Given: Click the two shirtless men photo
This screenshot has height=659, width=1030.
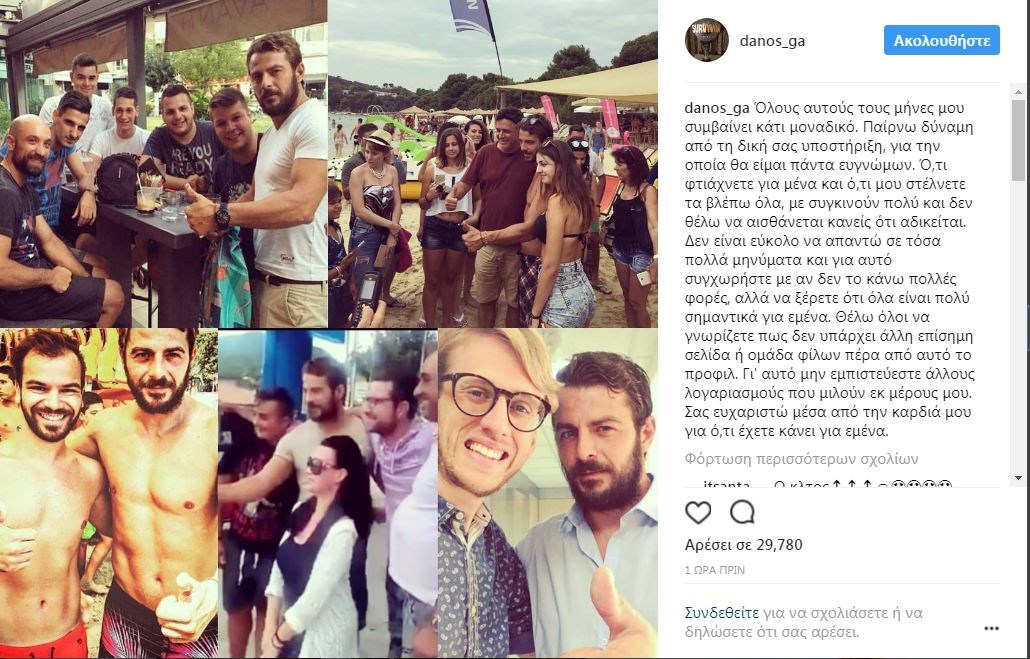Looking at the screenshot, I should (108, 493).
